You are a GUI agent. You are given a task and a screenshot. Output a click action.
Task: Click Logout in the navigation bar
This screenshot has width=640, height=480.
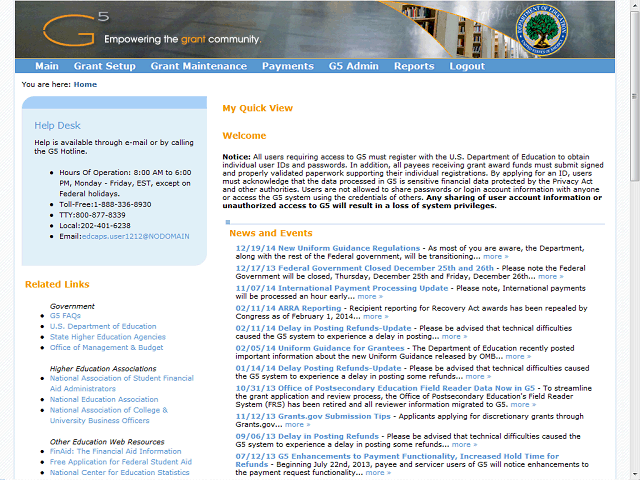pyautogui.click(x=467, y=66)
